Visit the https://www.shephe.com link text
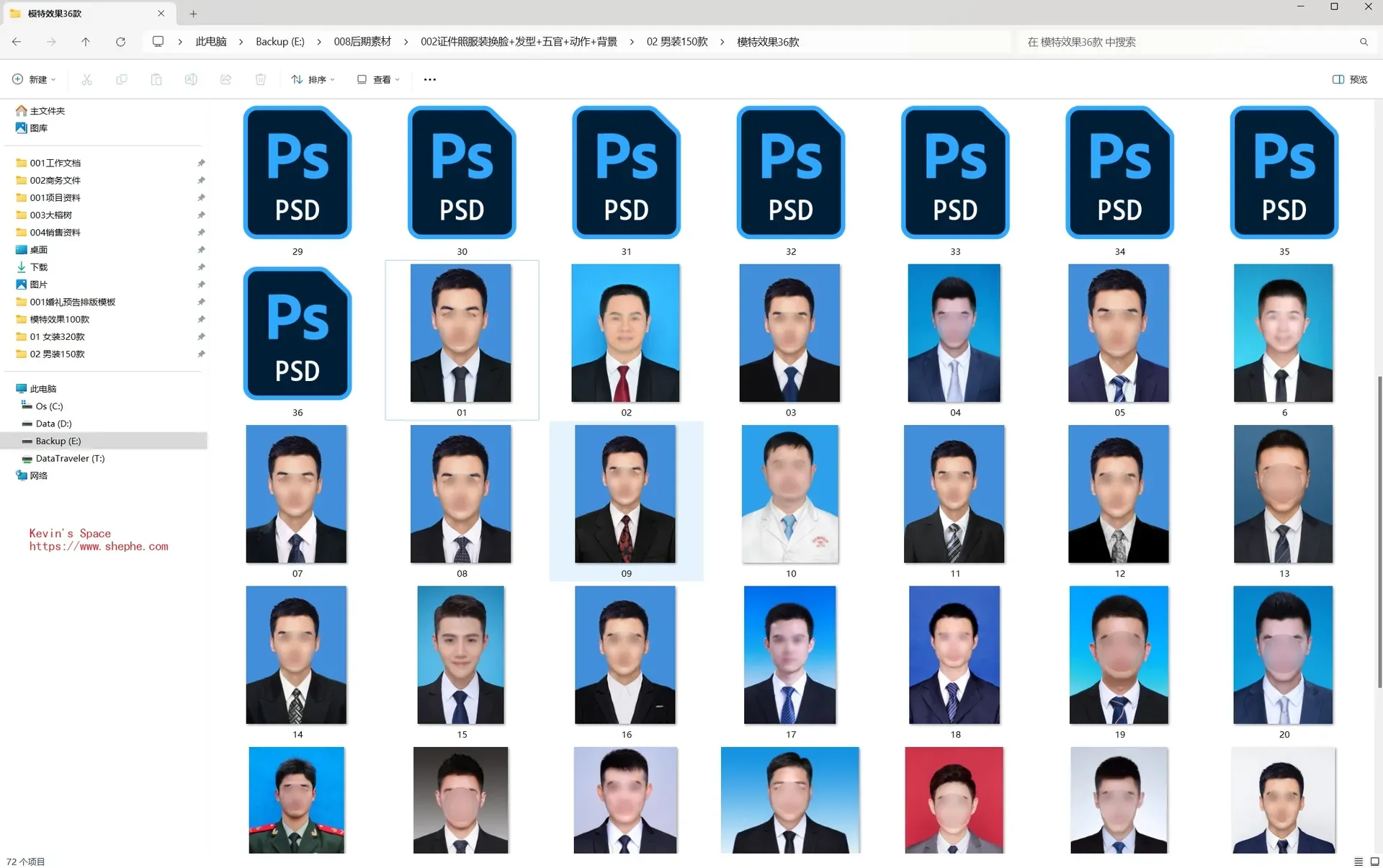The image size is (1383, 868). pos(99,546)
